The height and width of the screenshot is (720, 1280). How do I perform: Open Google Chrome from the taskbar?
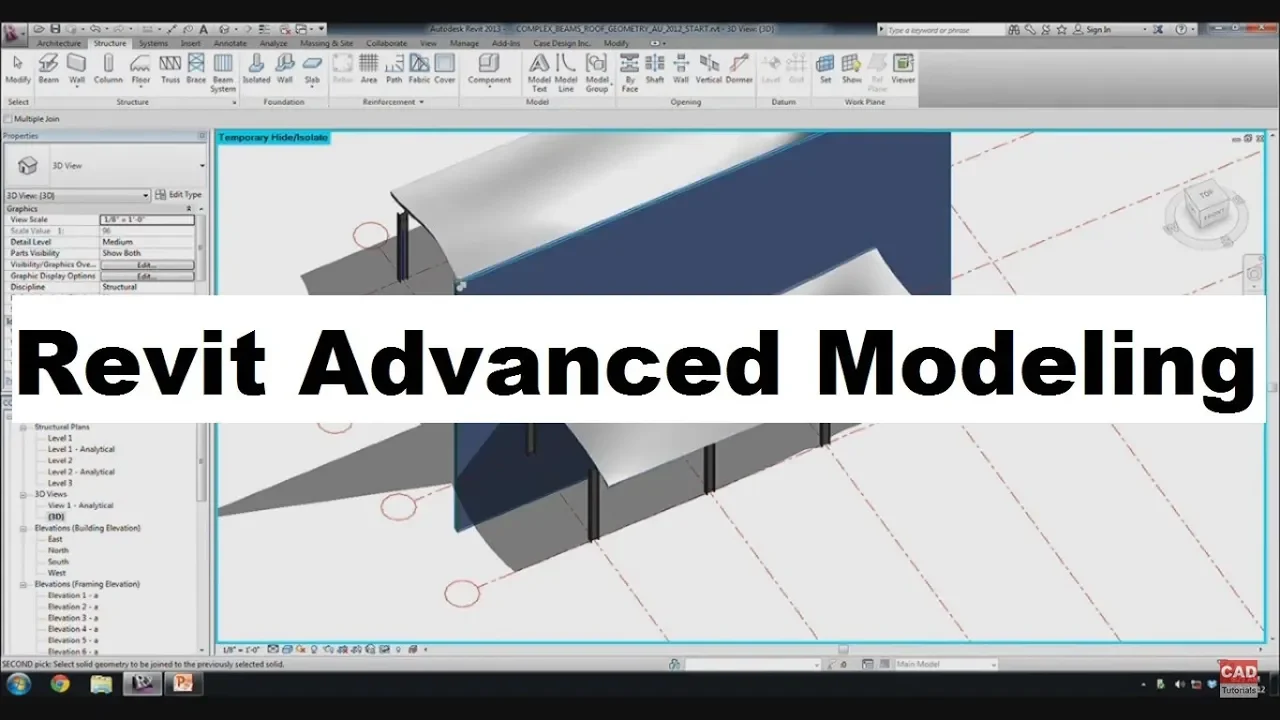coord(60,685)
